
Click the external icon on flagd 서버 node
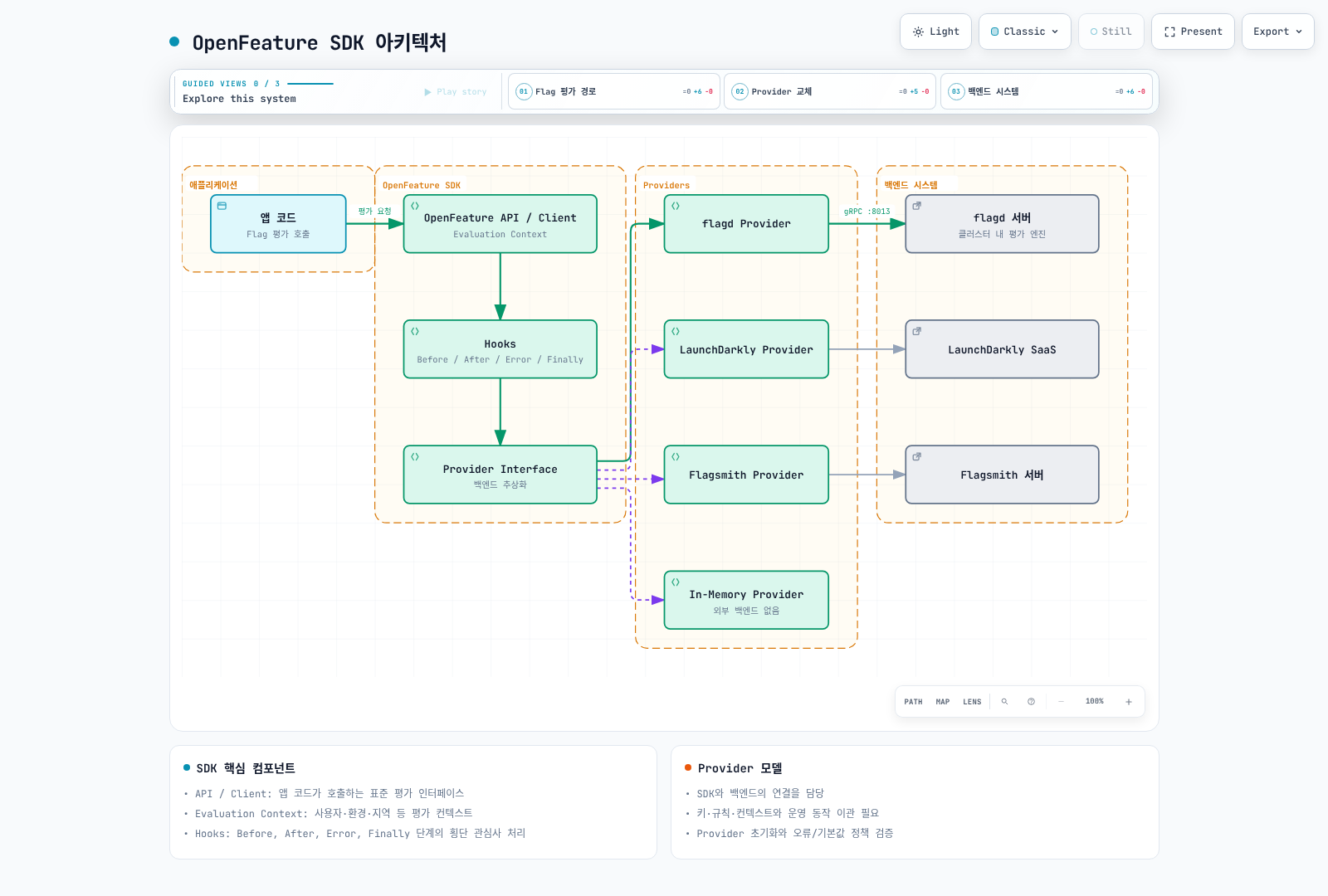pyautogui.click(x=917, y=206)
